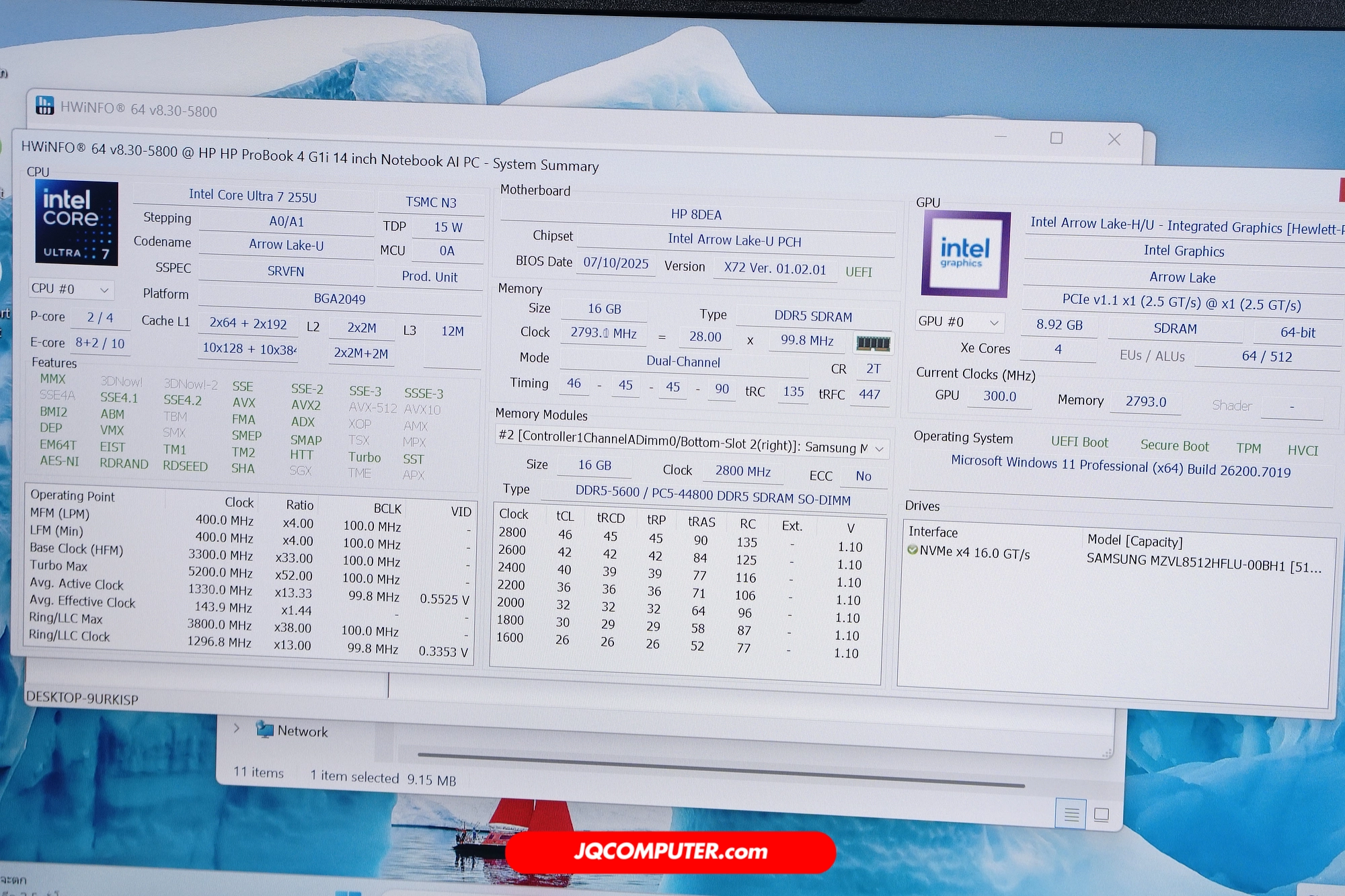Open the GPU #0 selector dropdown

(x=959, y=322)
